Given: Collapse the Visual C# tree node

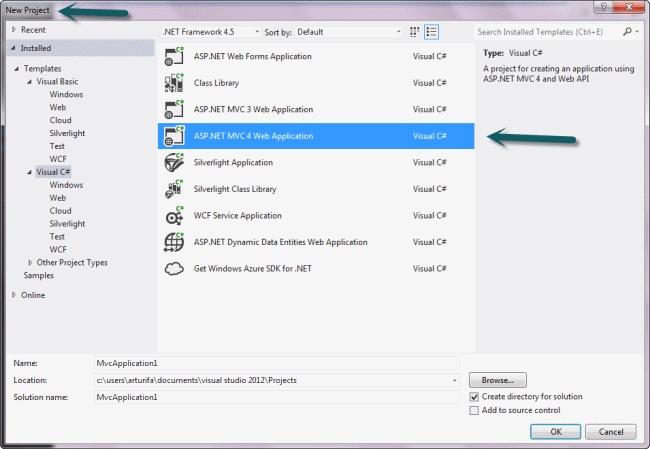Looking at the screenshot, I should coord(29,172).
